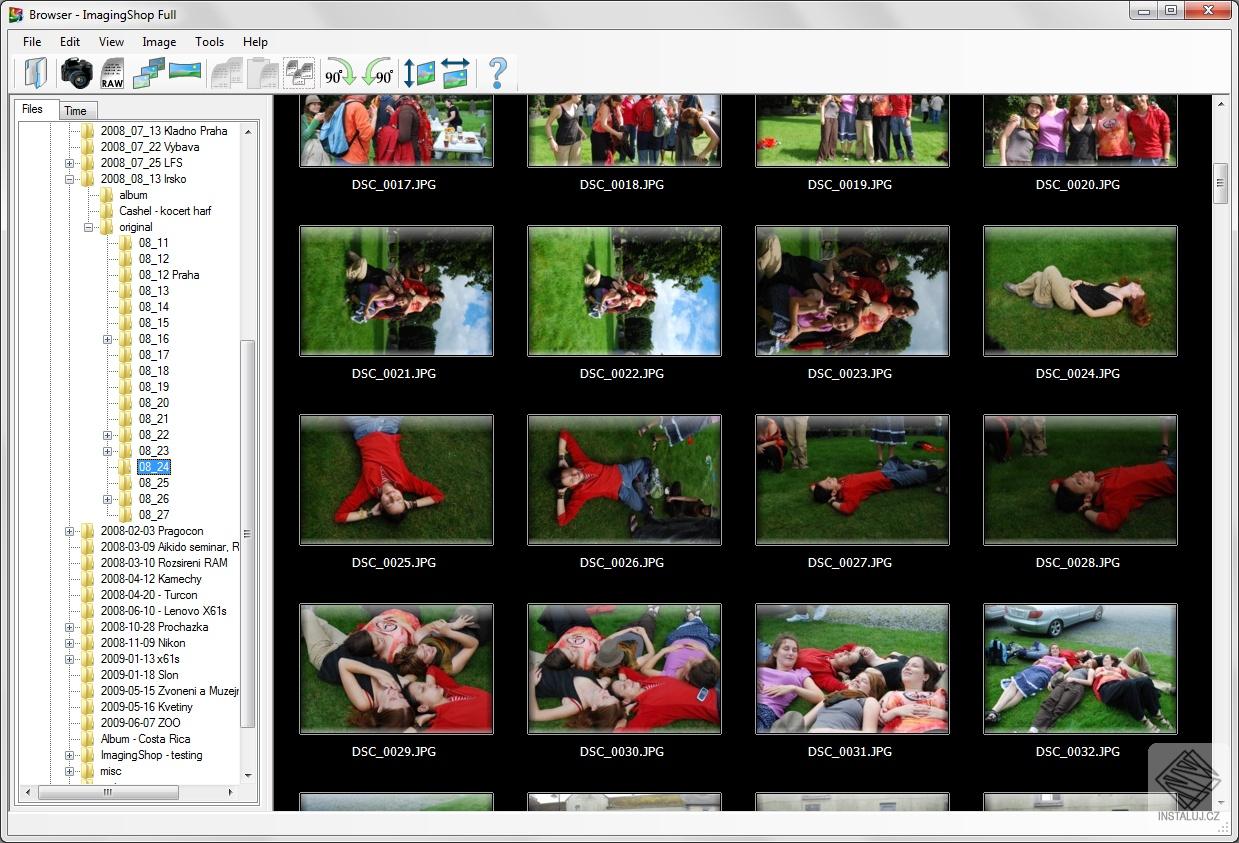The width and height of the screenshot is (1239, 843).
Task: Open the thumbnail DSC_0024.JPG
Action: [x=1080, y=290]
